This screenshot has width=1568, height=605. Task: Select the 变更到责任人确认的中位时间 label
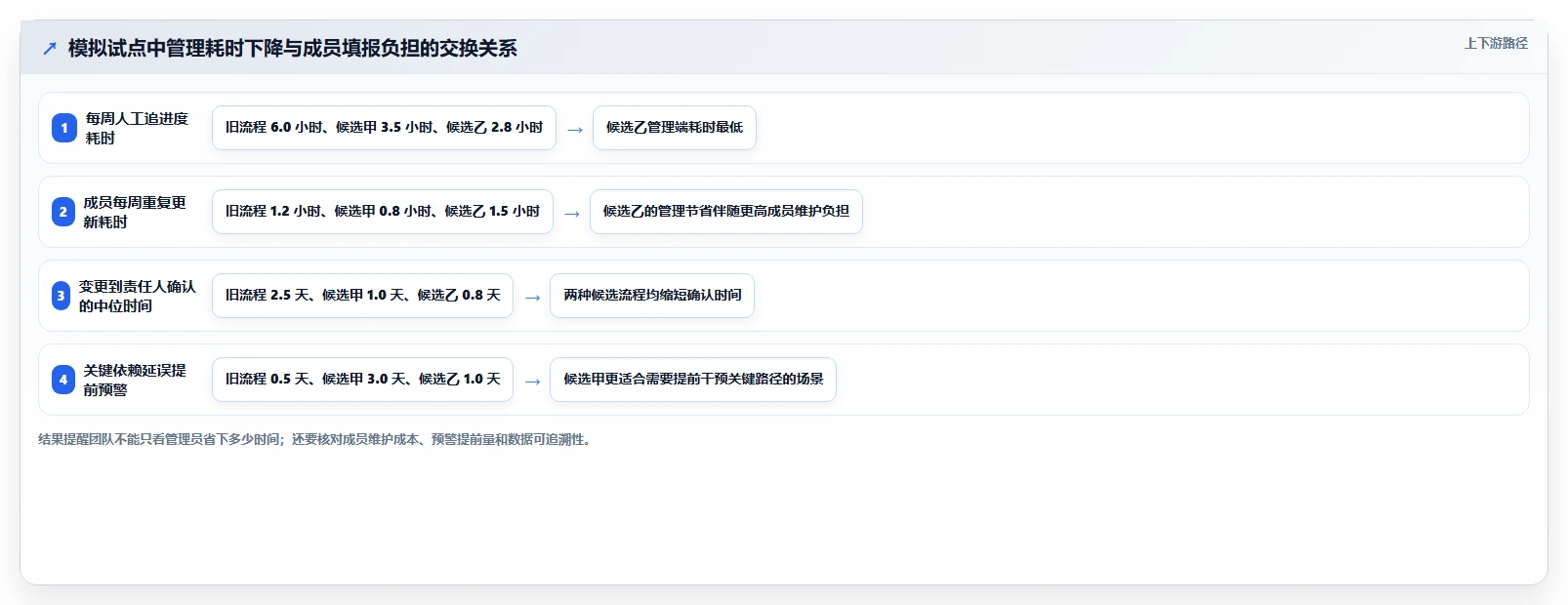138,296
